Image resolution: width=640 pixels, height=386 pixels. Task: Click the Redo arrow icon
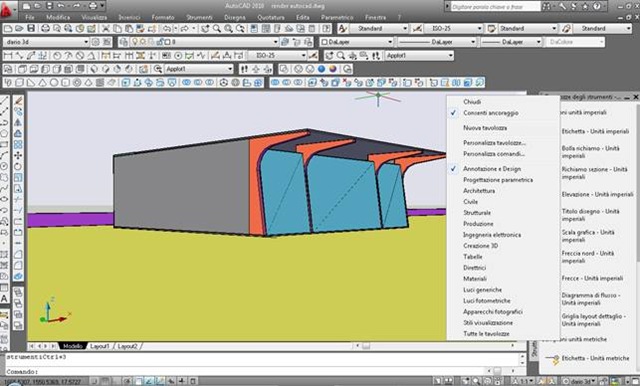pyautogui.click(x=184, y=29)
